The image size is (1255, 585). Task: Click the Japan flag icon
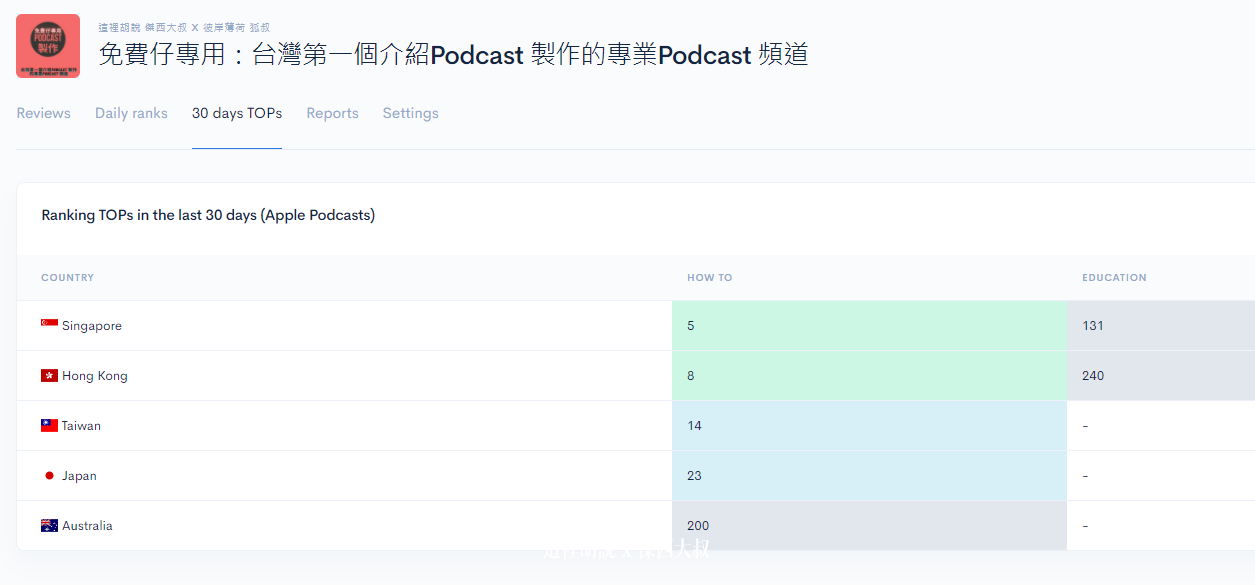click(49, 475)
